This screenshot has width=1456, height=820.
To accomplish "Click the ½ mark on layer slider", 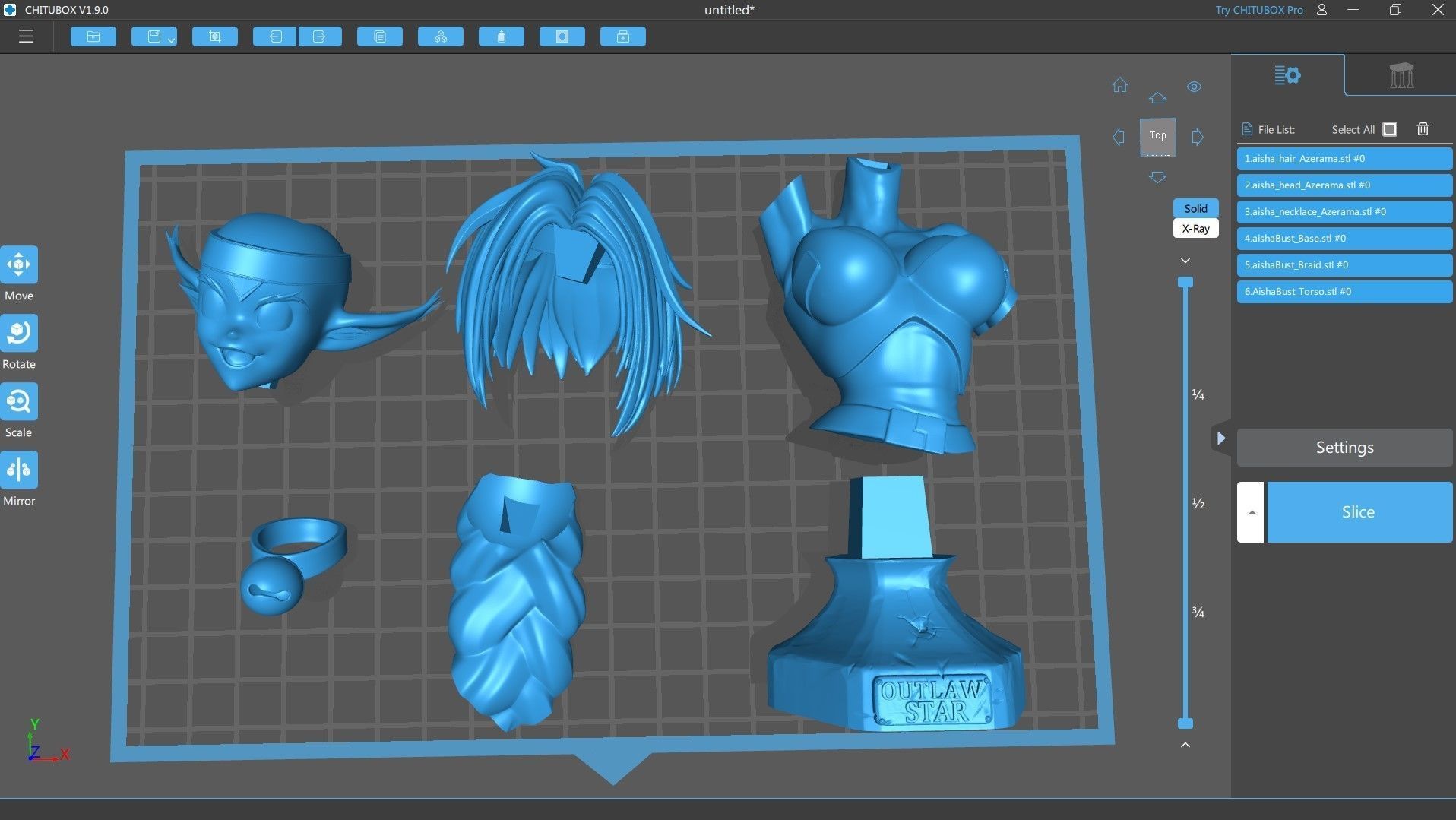I will pos(1198,503).
